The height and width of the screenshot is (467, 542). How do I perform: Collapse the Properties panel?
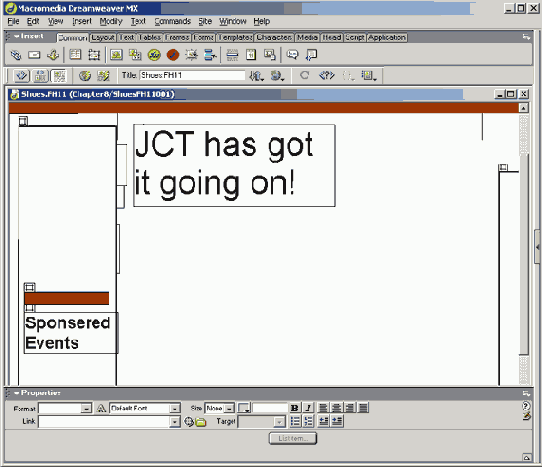point(17,393)
